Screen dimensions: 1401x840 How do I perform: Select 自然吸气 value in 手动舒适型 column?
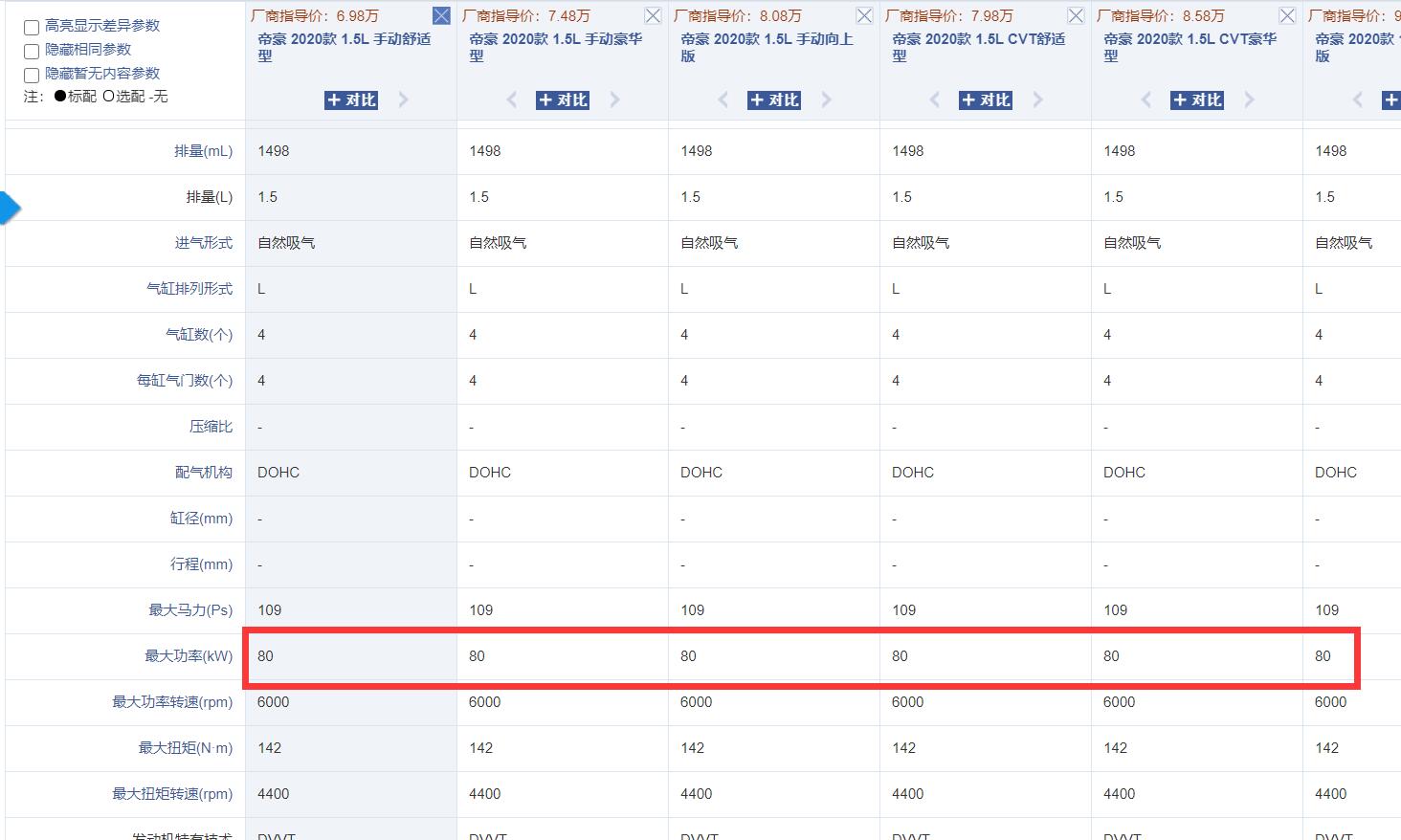click(x=286, y=243)
